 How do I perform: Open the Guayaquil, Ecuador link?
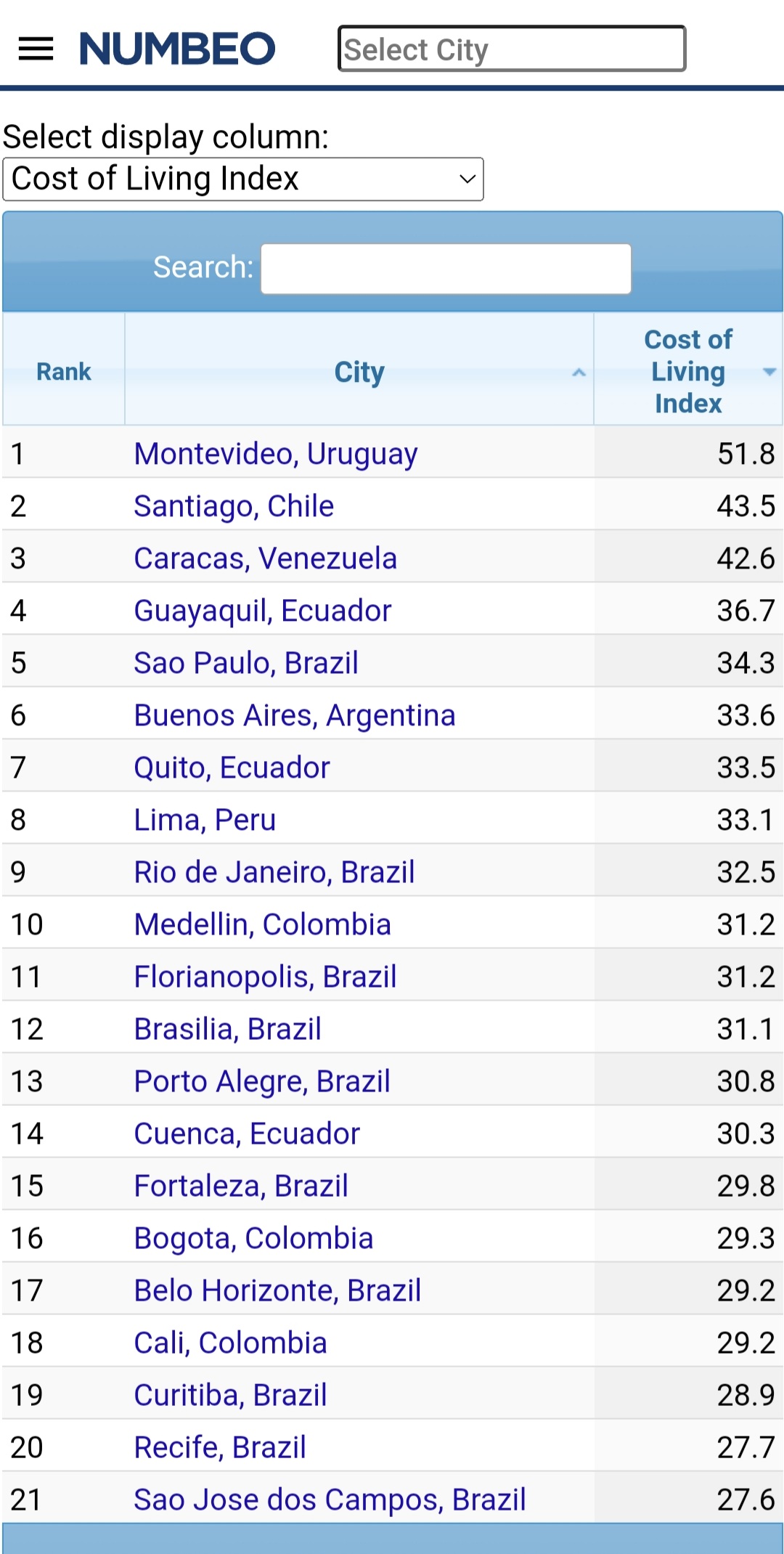pyautogui.click(x=263, y=611)
